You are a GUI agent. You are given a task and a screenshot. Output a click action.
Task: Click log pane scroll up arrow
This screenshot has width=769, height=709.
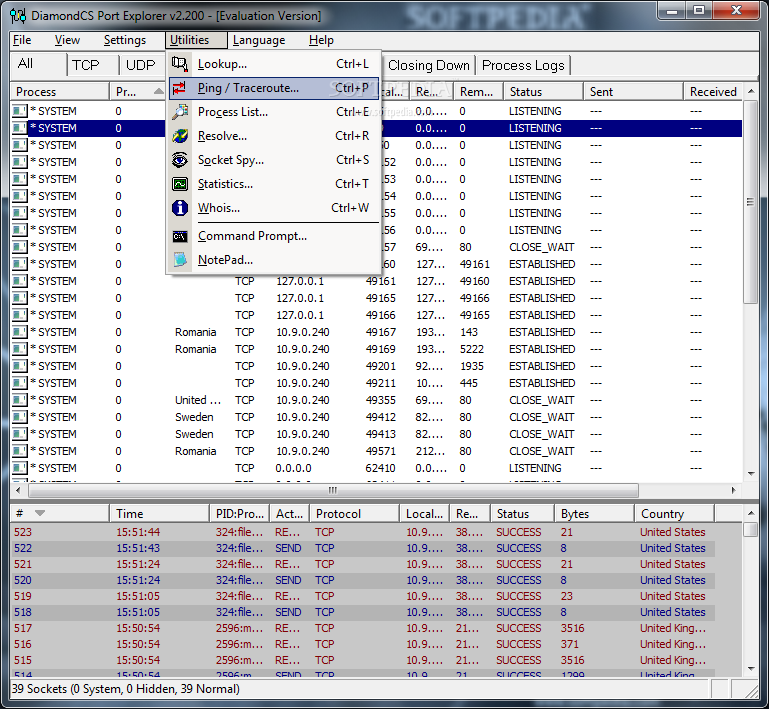coord(751,513)
